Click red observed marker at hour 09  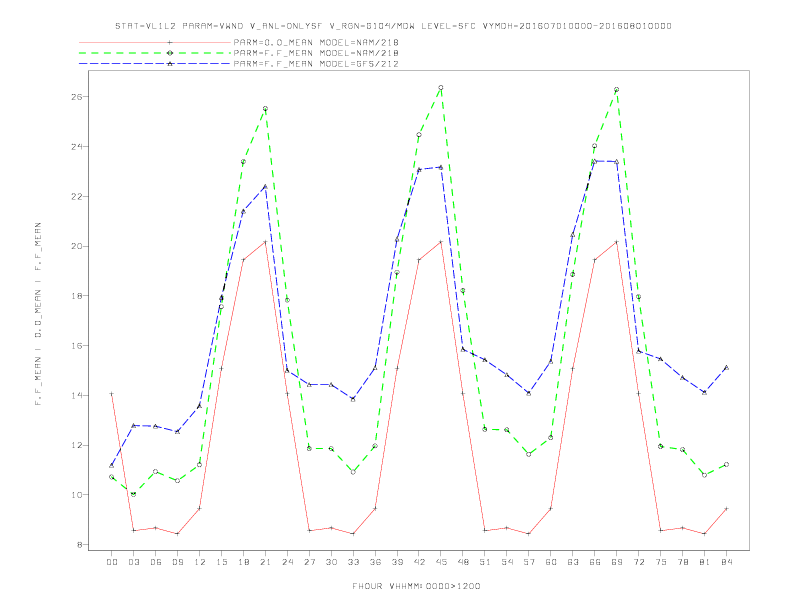point(177,534)
